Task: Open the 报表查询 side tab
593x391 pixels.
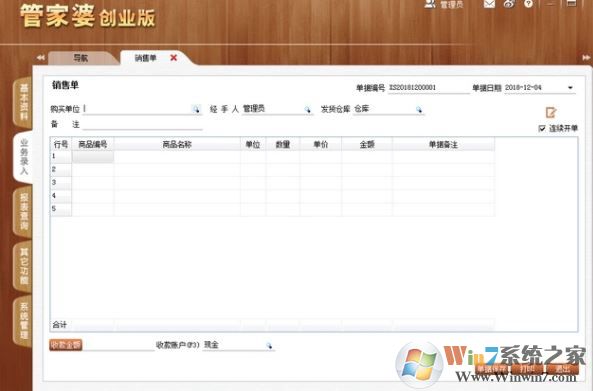Action: click(23, 212)
